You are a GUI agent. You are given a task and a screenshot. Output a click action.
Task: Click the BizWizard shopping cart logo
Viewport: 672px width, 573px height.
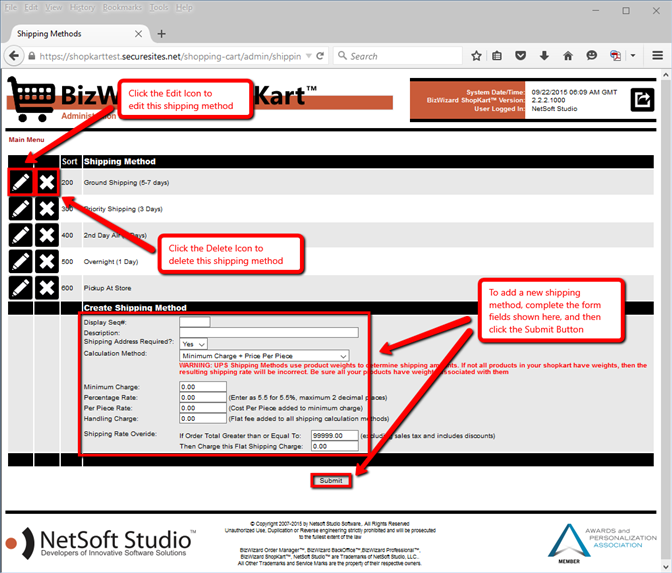tap(31, 99)
